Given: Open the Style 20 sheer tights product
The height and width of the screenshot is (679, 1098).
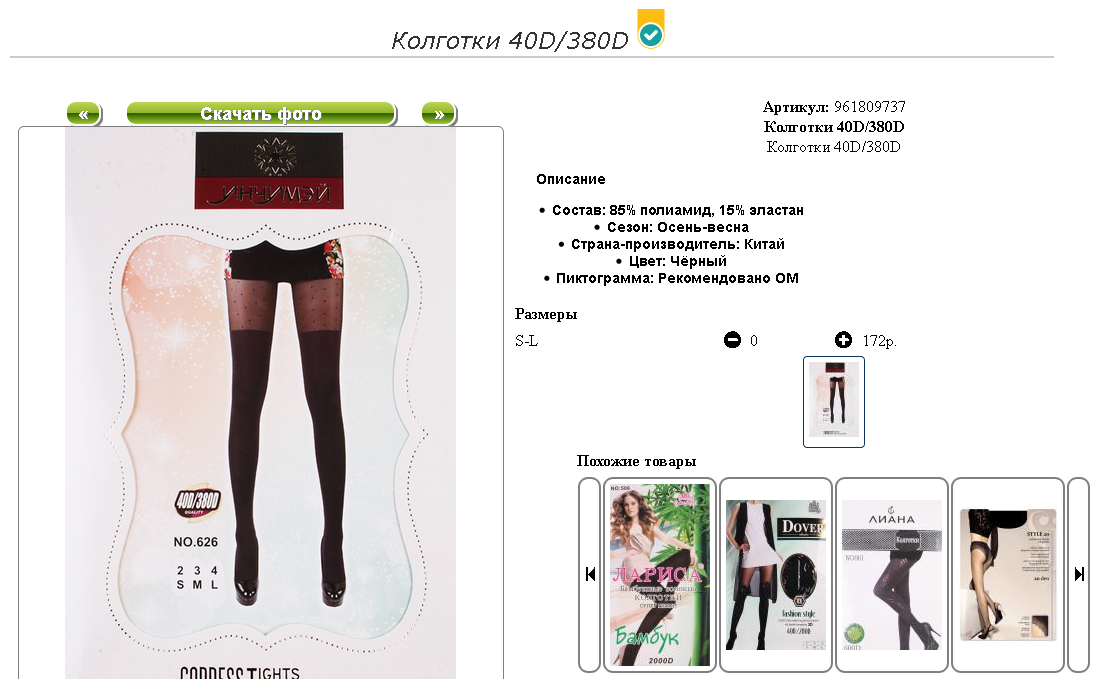Looking at the screenshot, I should pyautogui.click(x=1008, y=575).
